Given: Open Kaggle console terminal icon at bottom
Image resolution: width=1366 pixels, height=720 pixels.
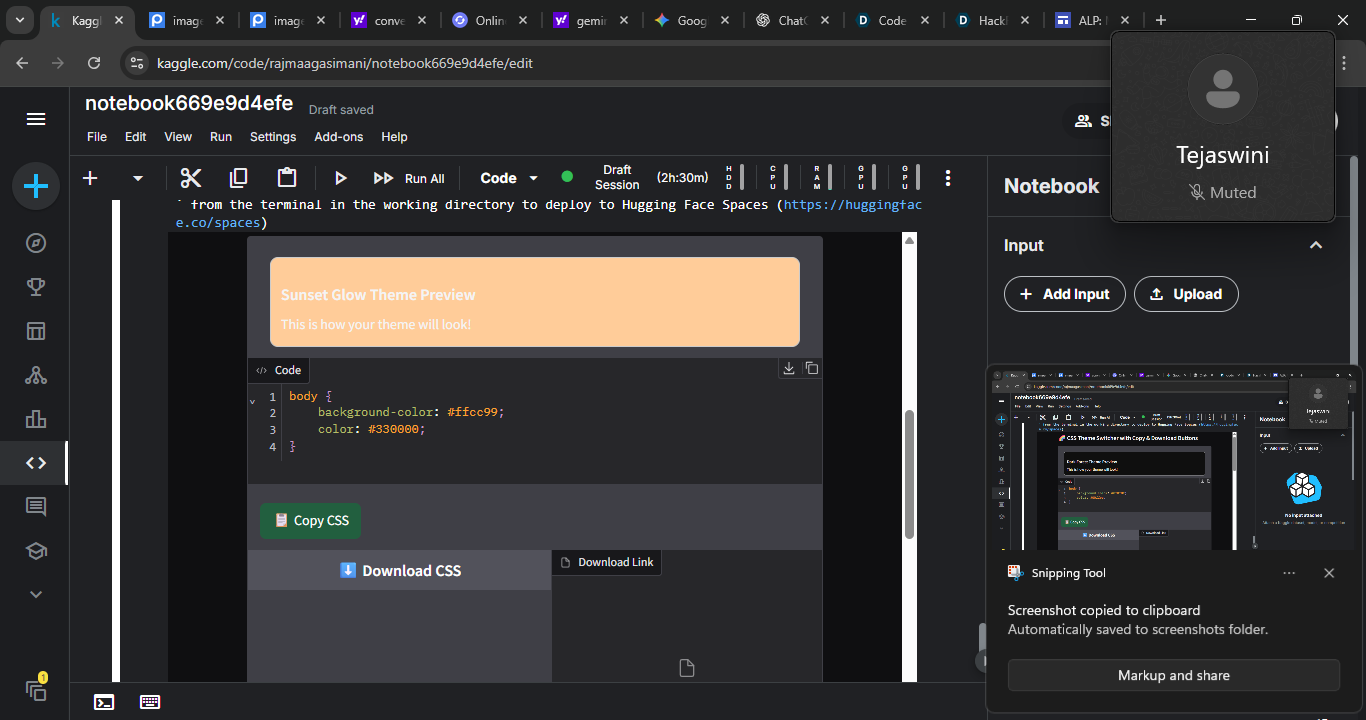Looking at the screenshot, I should coord(104,702).
